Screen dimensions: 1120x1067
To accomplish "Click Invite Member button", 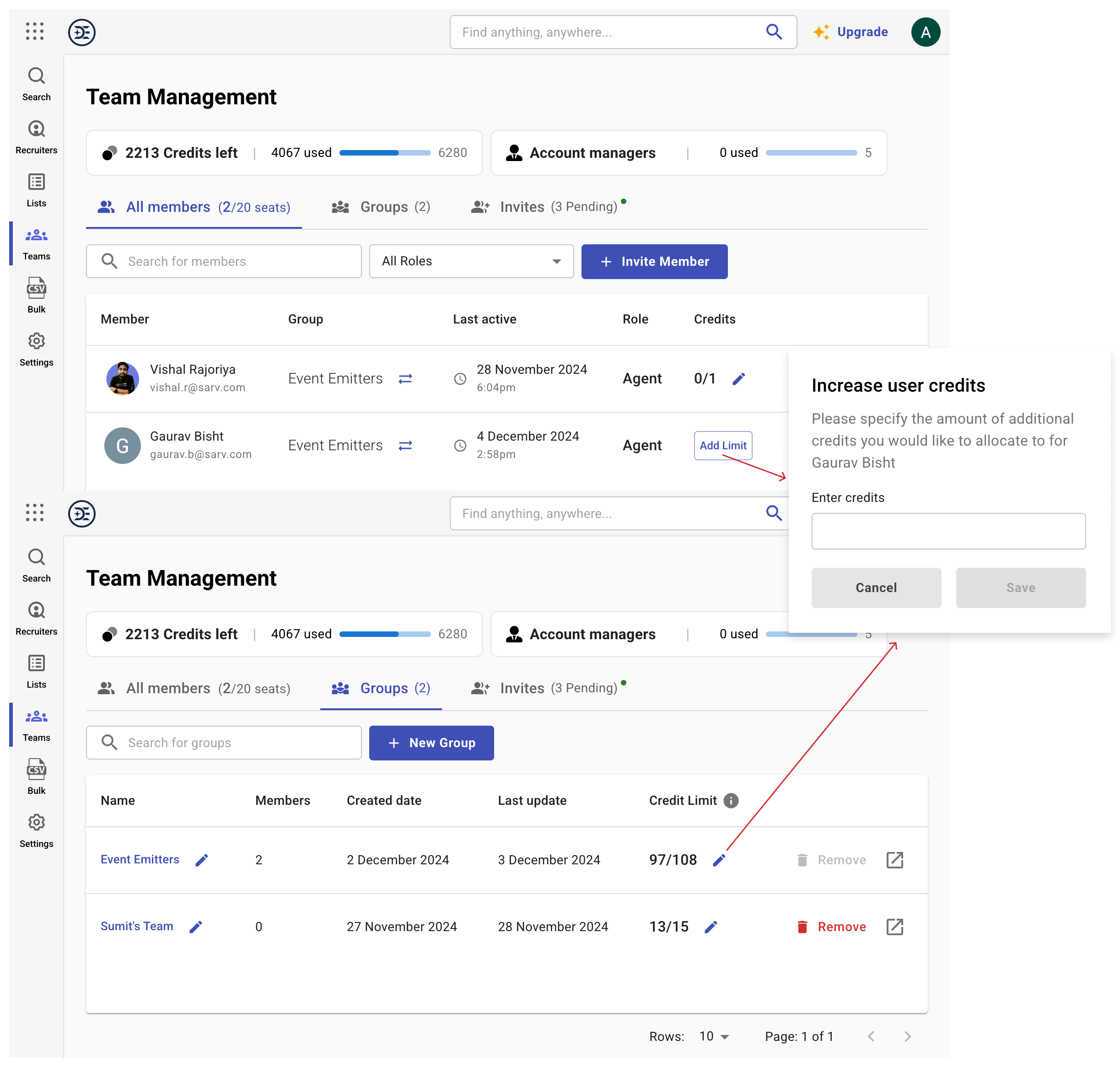I will [654, 261].
